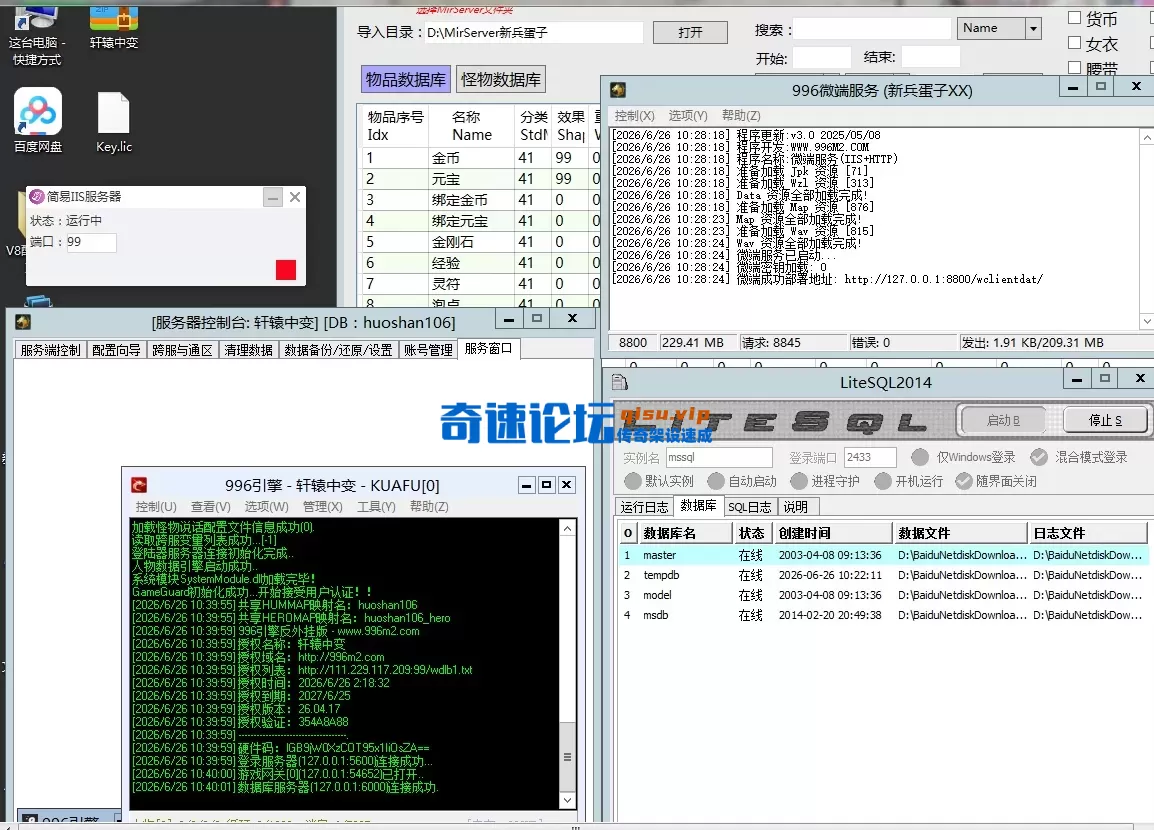The height and width of the screenshot is (830, 1154).
Task: Click the 996微端服务 log scroll-up arrow
Action: (1147, 137)
